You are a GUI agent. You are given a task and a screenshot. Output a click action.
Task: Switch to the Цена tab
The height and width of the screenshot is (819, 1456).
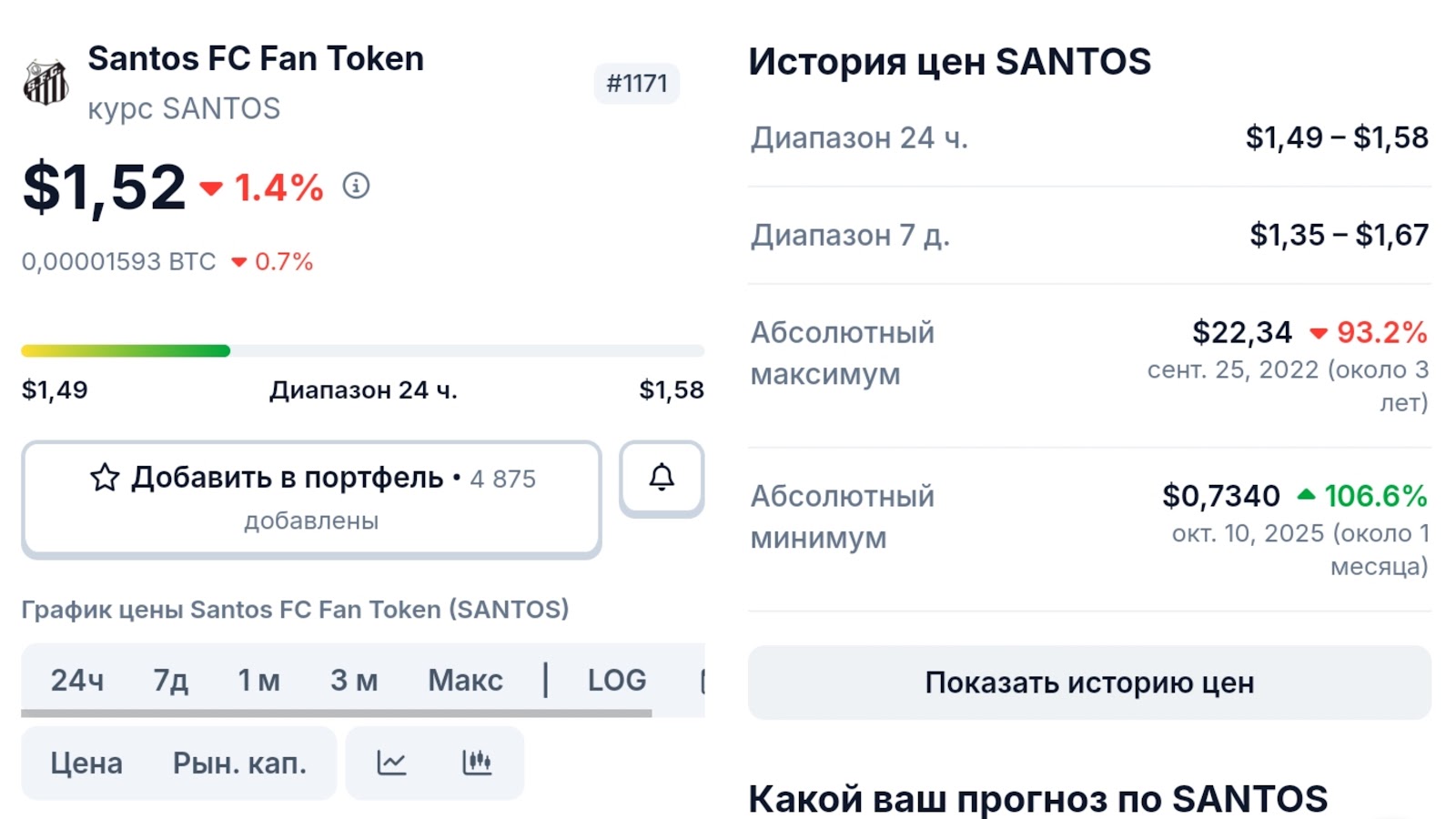pos(88,763)
